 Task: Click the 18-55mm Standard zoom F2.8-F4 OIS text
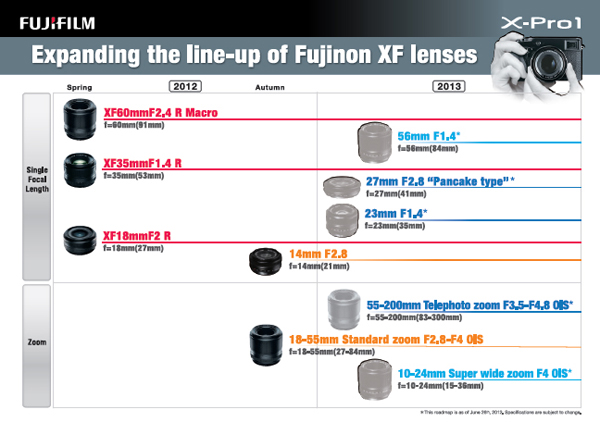(386, 339)
